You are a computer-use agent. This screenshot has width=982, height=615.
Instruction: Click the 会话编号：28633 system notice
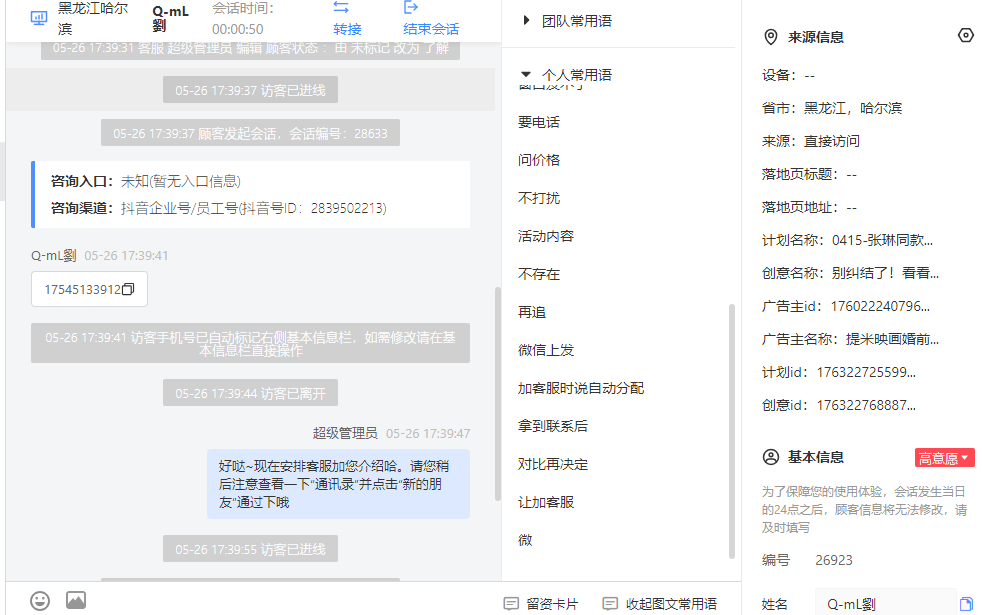pyautogui.click(x=251, y=133)
